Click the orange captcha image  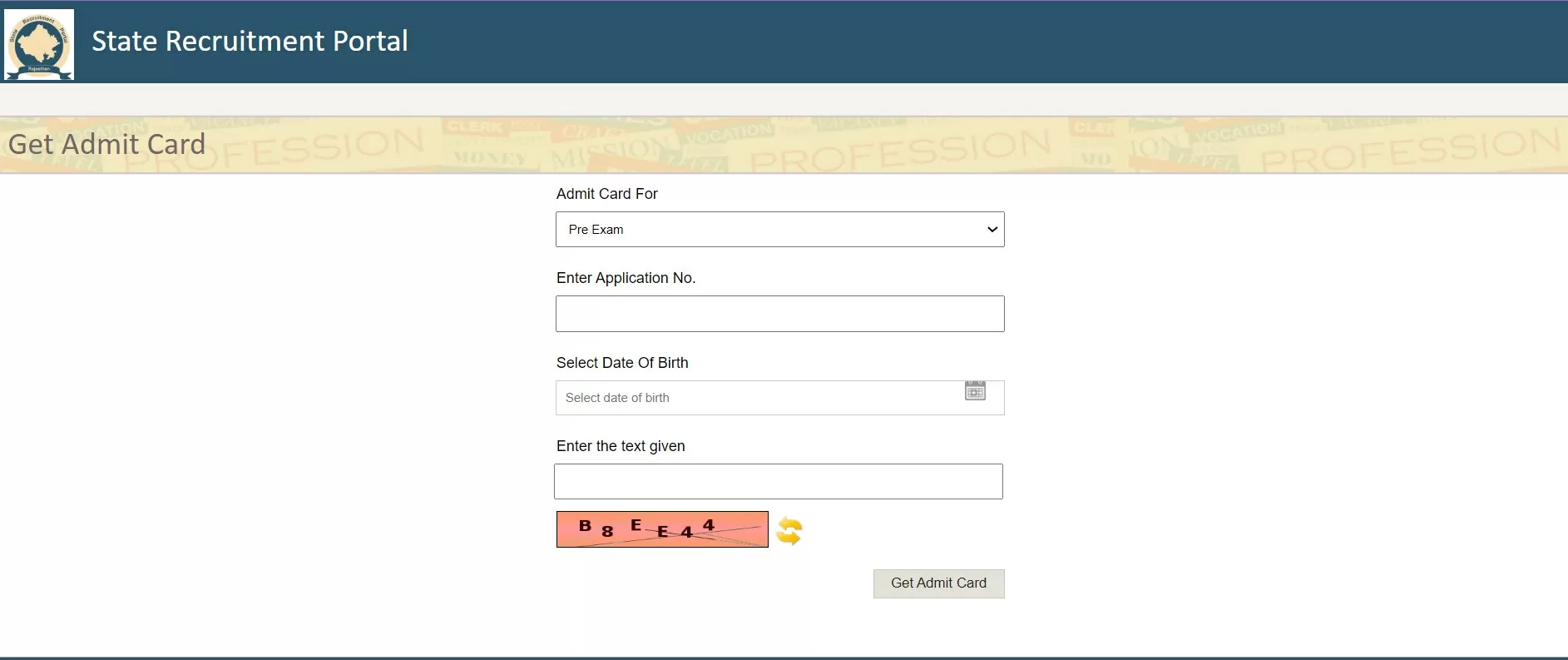pyautogui.click(x=661, y=529)
